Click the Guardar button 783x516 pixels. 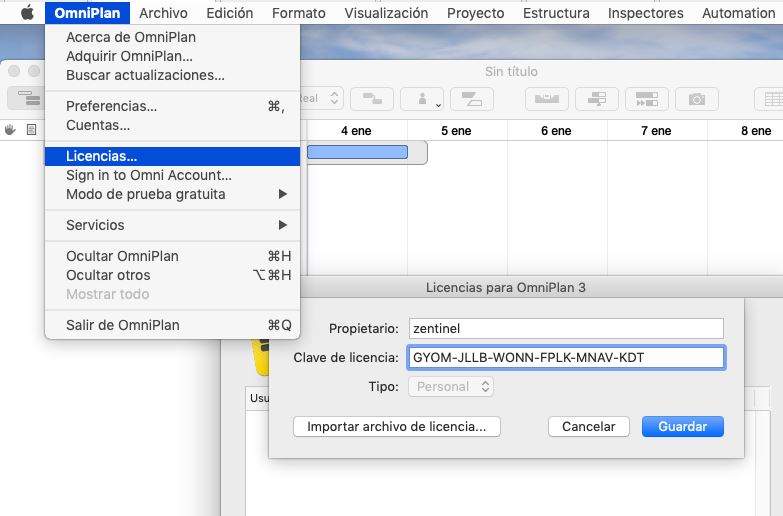coord(682,426)
